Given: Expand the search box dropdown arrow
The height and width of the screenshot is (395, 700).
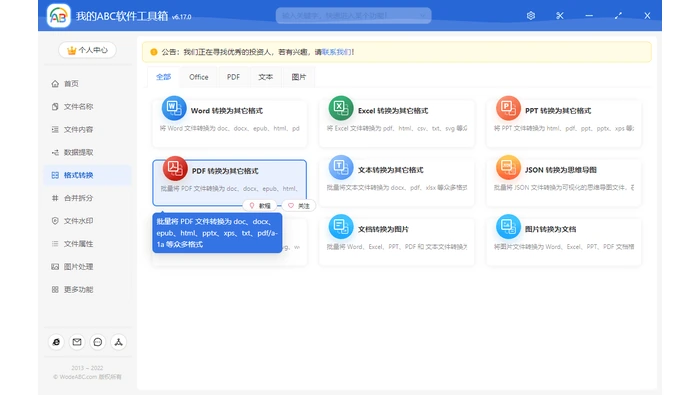Looking at the screenshot, I should [x=422, y=16].
